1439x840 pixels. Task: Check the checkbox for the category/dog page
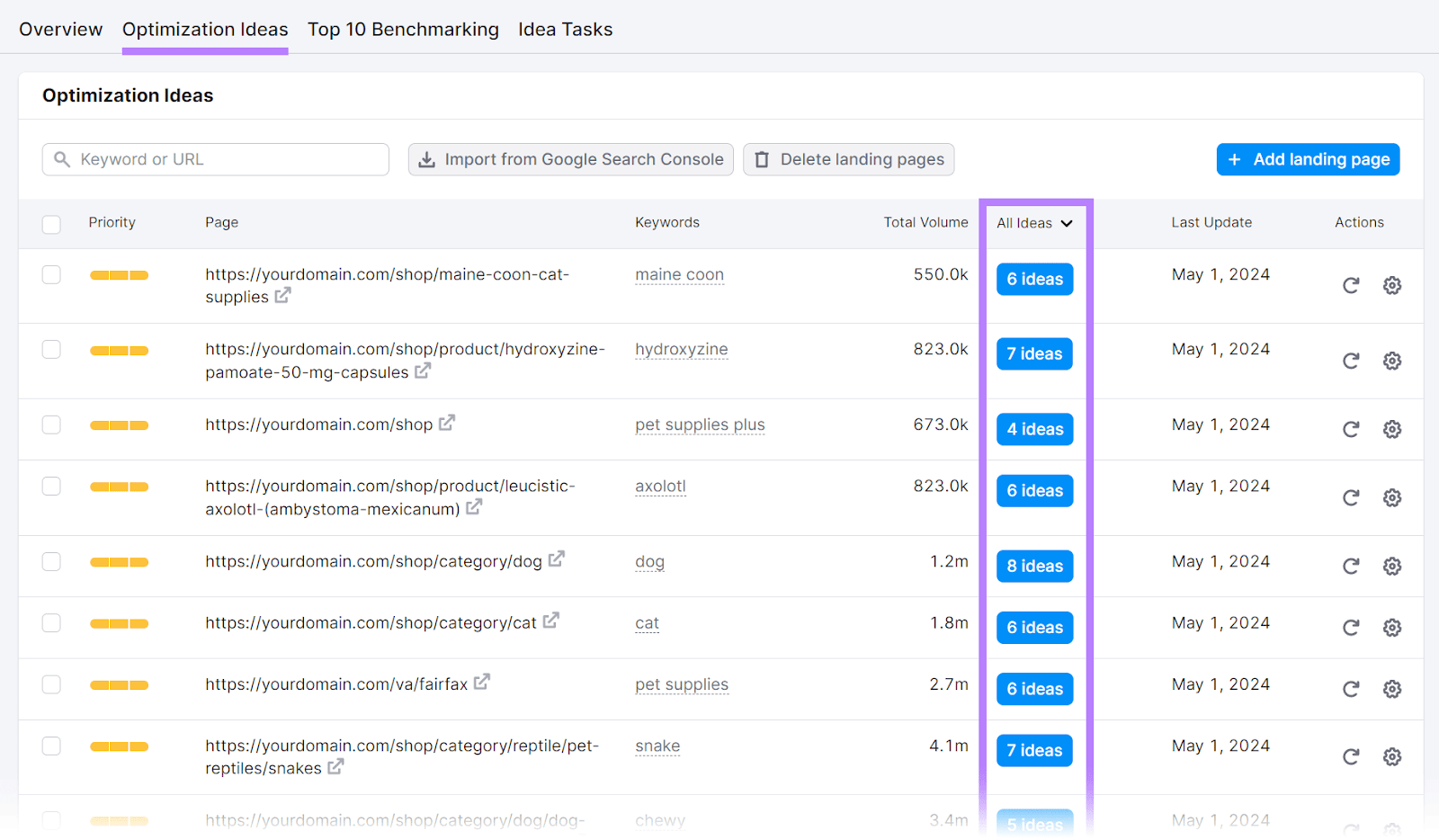(x=51, y=561)
